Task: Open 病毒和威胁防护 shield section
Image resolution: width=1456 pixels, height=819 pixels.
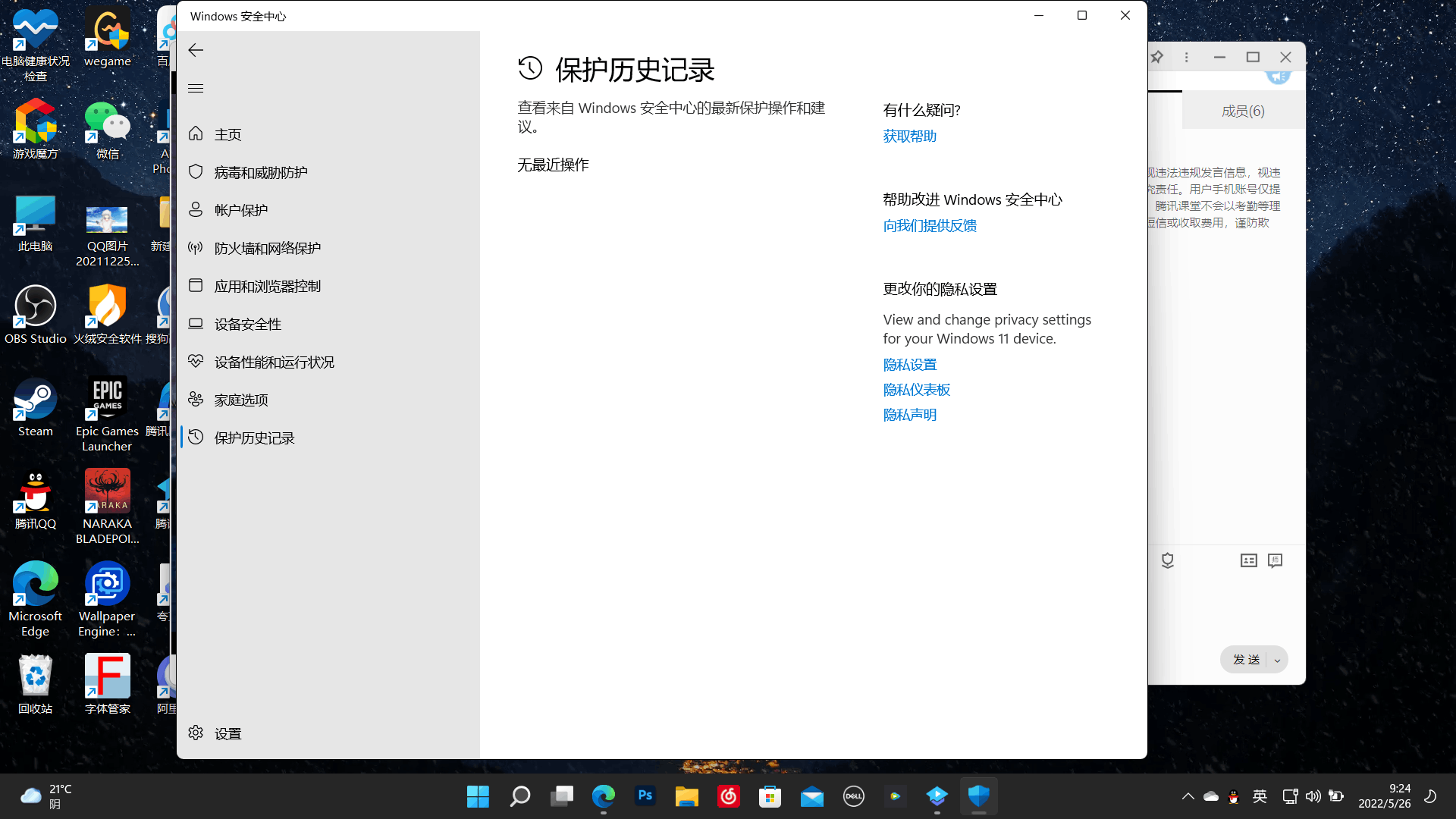Action: [x=260, y=172]
